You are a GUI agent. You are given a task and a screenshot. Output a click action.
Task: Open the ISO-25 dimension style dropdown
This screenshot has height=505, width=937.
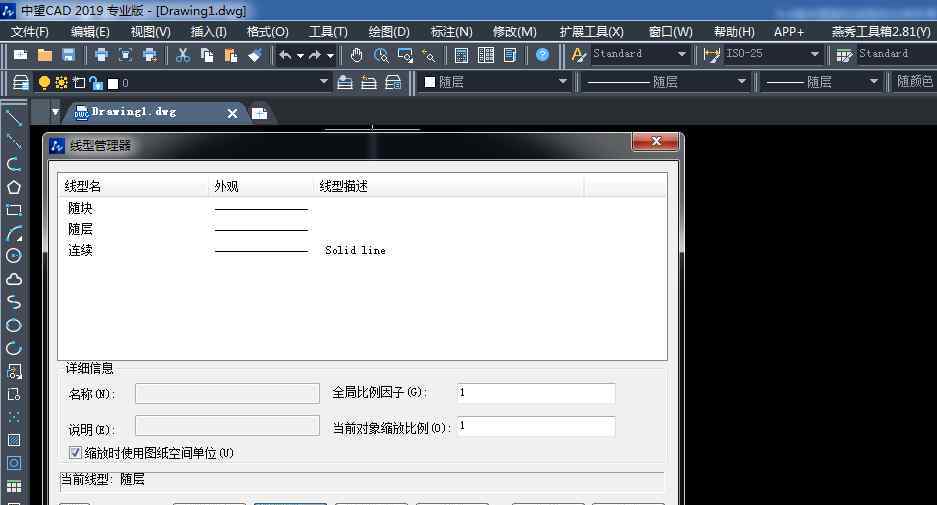pyautogui.click(x=814, y=54)
